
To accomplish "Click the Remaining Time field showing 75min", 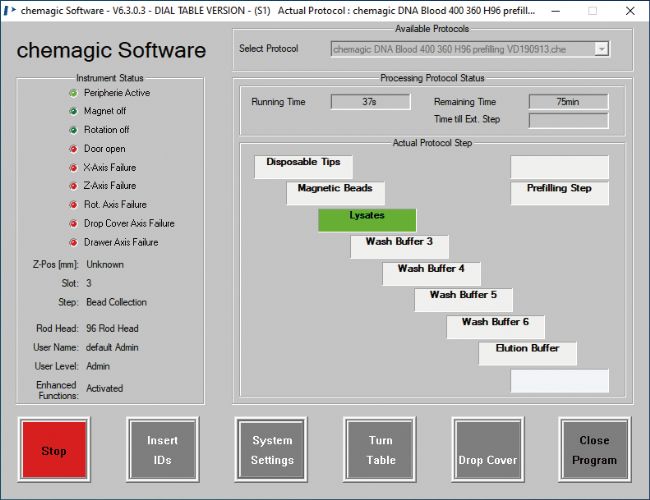I will point(569,102).
